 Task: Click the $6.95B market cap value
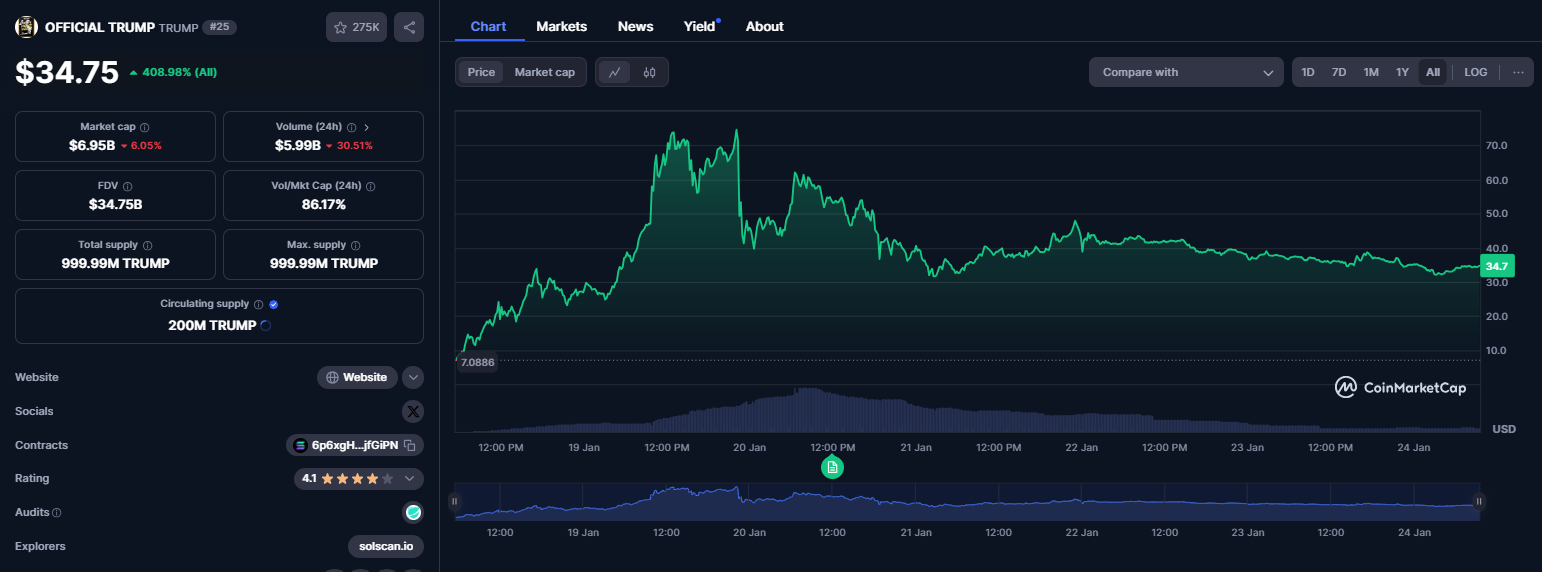tap(92, 145)
